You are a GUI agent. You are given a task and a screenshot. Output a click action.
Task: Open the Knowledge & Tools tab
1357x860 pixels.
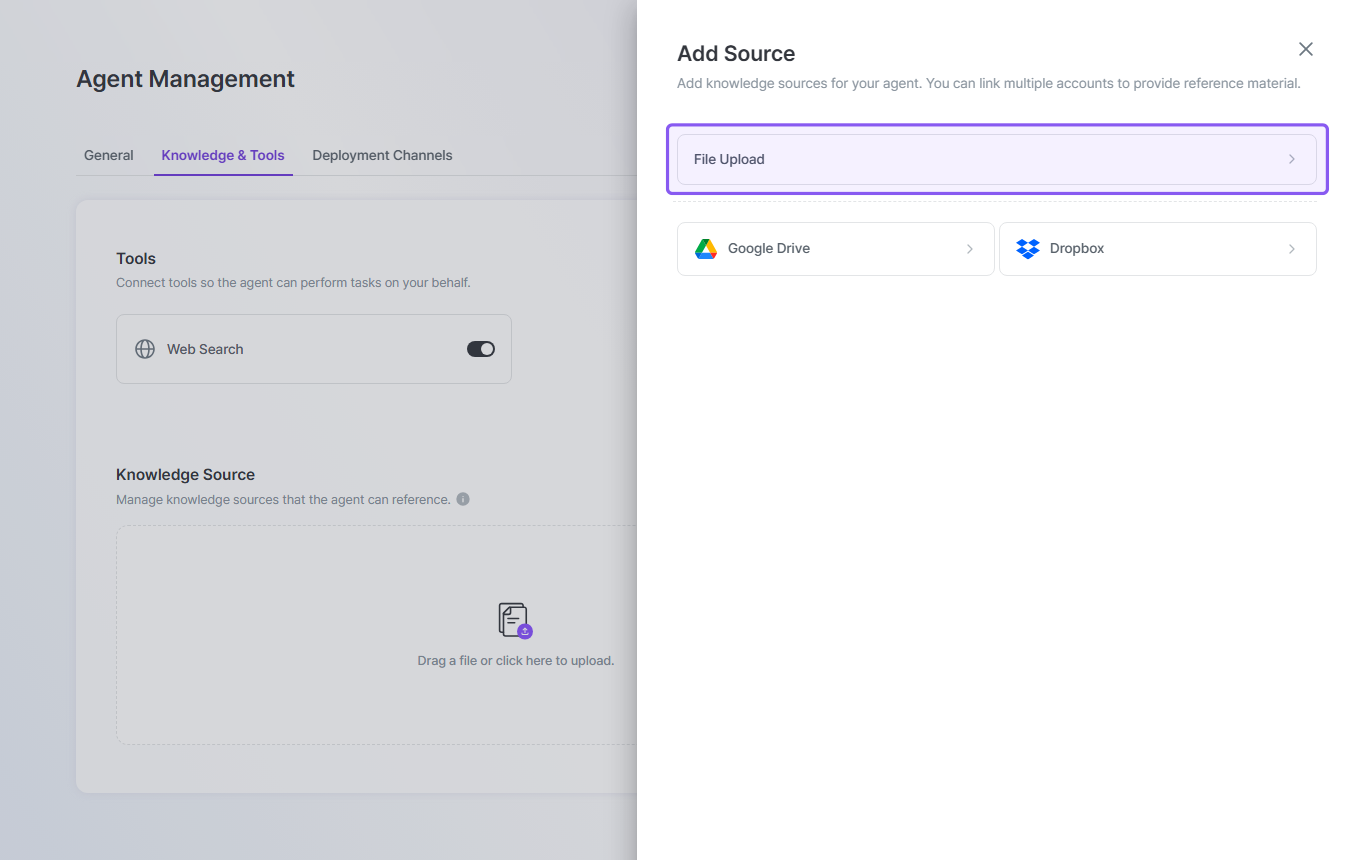[223, 155]
